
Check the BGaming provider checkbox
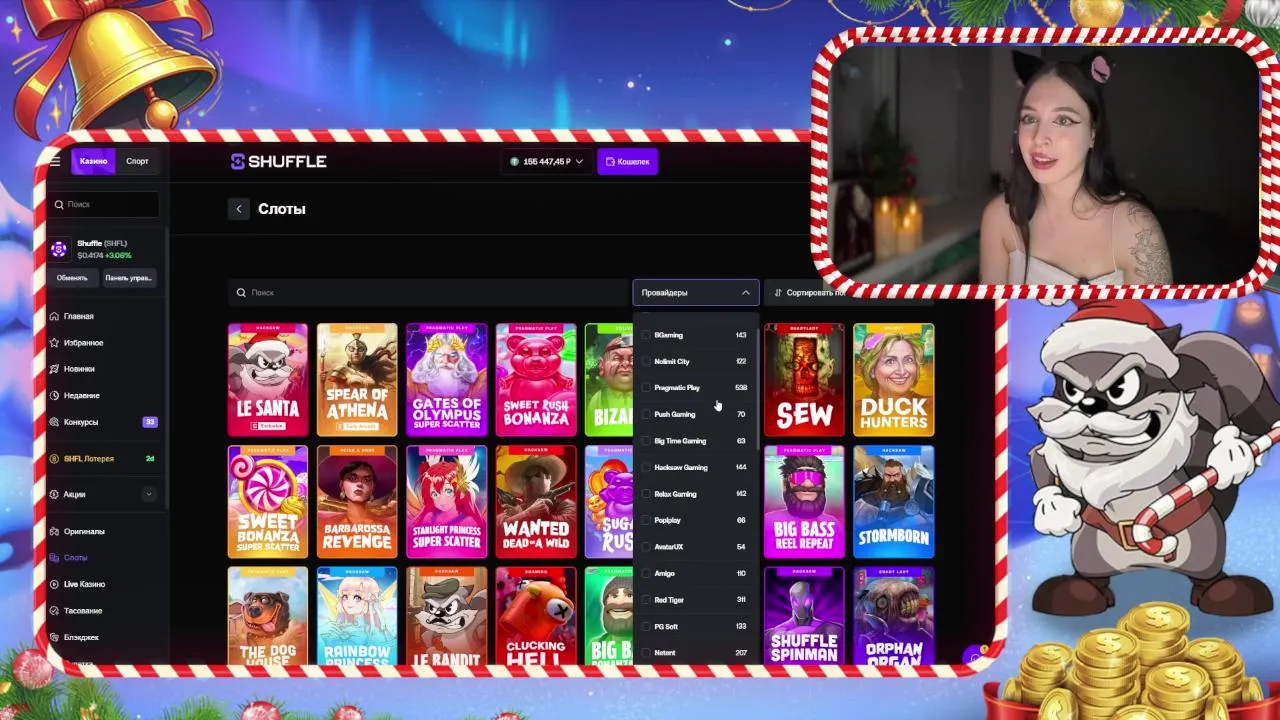[x=646, y=335]
